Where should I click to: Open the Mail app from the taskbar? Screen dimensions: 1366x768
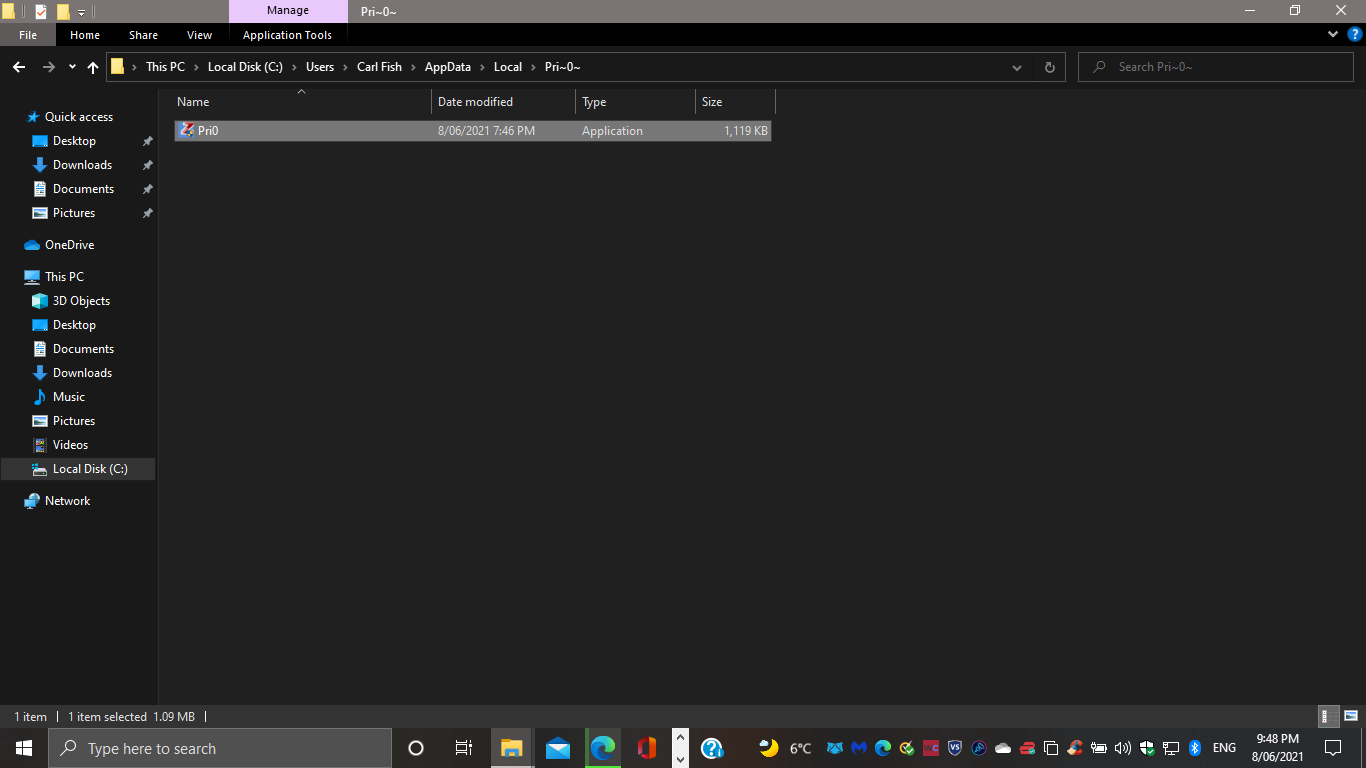(558, 748)
